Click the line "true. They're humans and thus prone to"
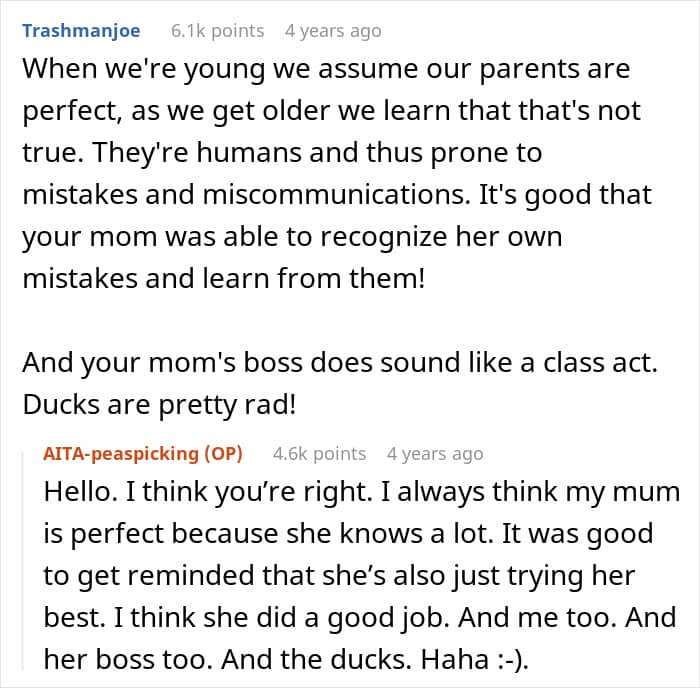The height and width of the screenshot is (688, 700). pyautogui.click(x=281, y=153)
